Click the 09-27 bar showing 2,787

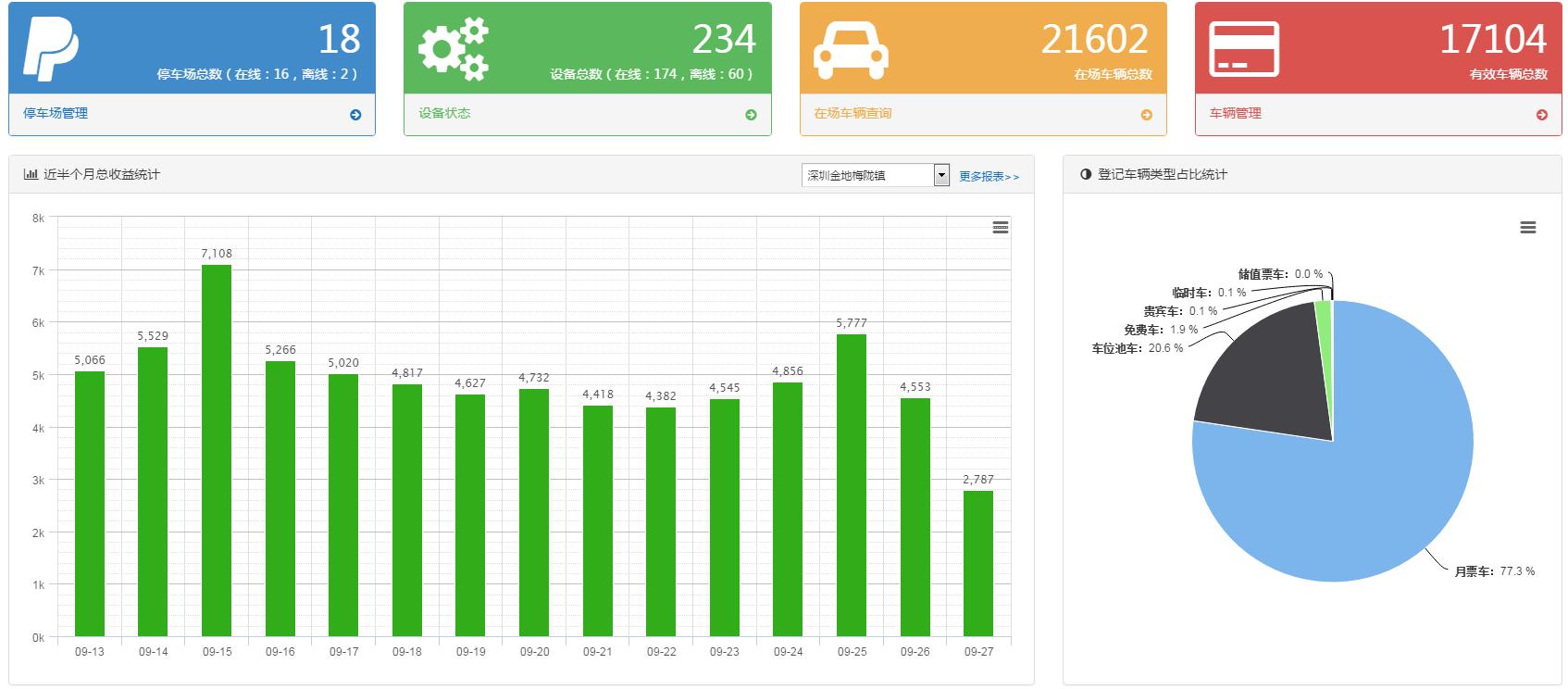pyautogui.click(x=977, y=563)
